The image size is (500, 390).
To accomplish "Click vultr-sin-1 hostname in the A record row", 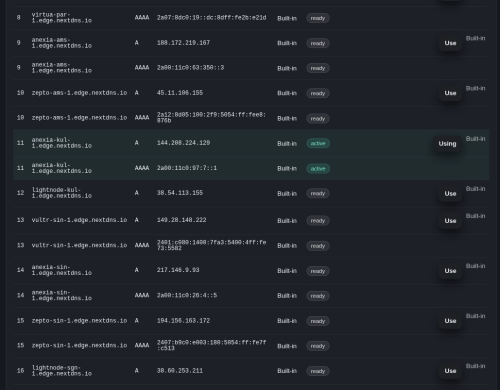I will click(79, 220).
